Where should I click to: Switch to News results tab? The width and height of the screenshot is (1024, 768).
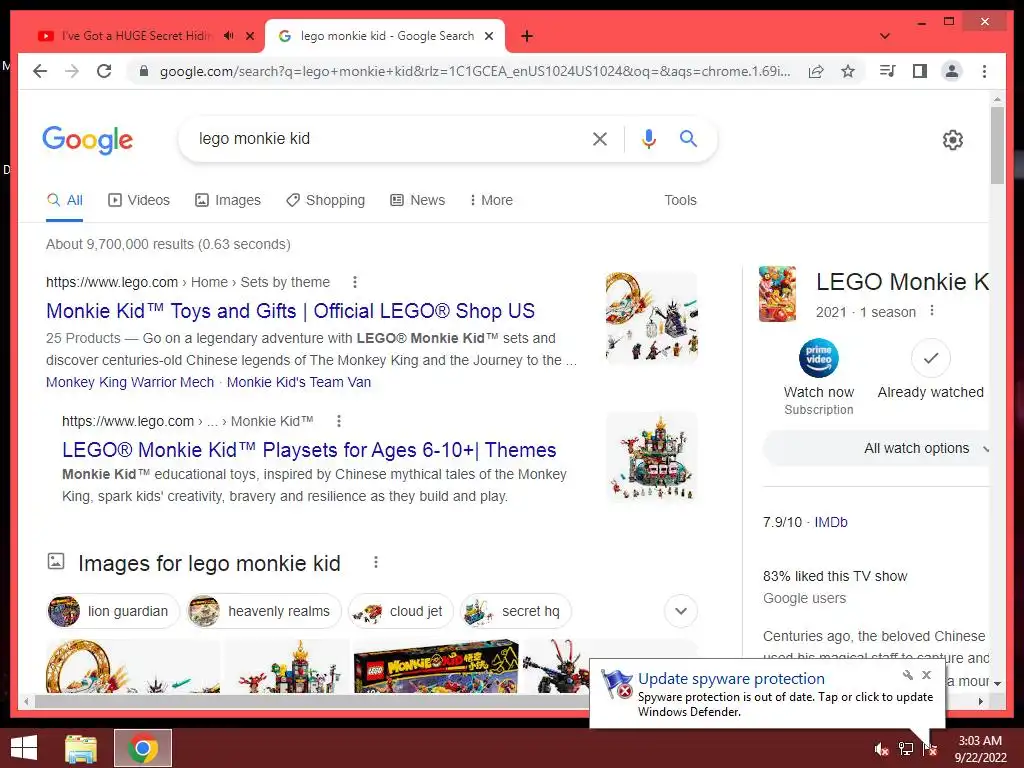pos(417,200)
